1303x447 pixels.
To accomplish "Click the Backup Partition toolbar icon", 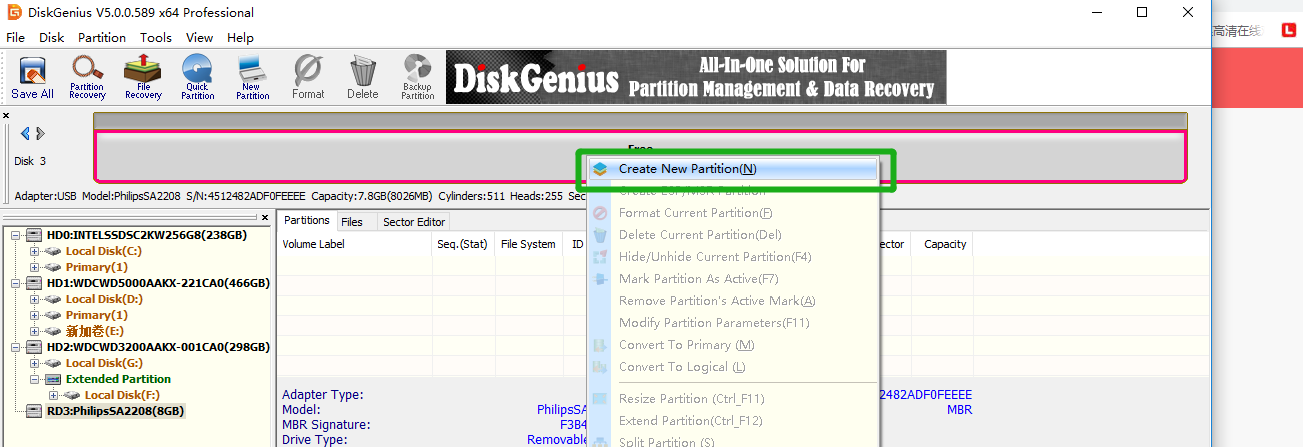I will click(417, 77).
